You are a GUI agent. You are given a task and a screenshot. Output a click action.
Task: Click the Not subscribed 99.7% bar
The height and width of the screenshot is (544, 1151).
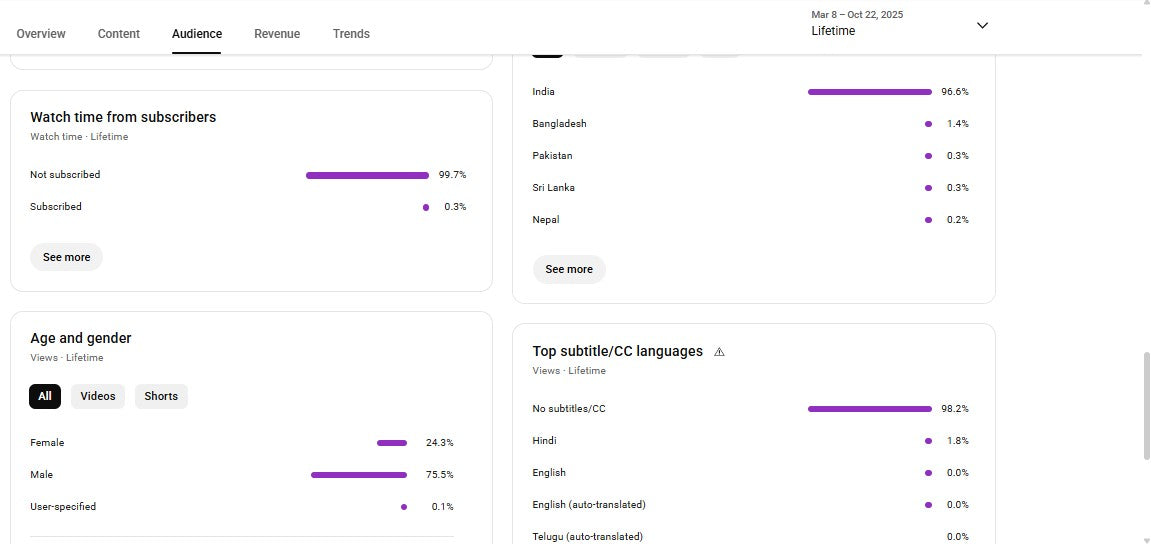[x=367, y=175]
